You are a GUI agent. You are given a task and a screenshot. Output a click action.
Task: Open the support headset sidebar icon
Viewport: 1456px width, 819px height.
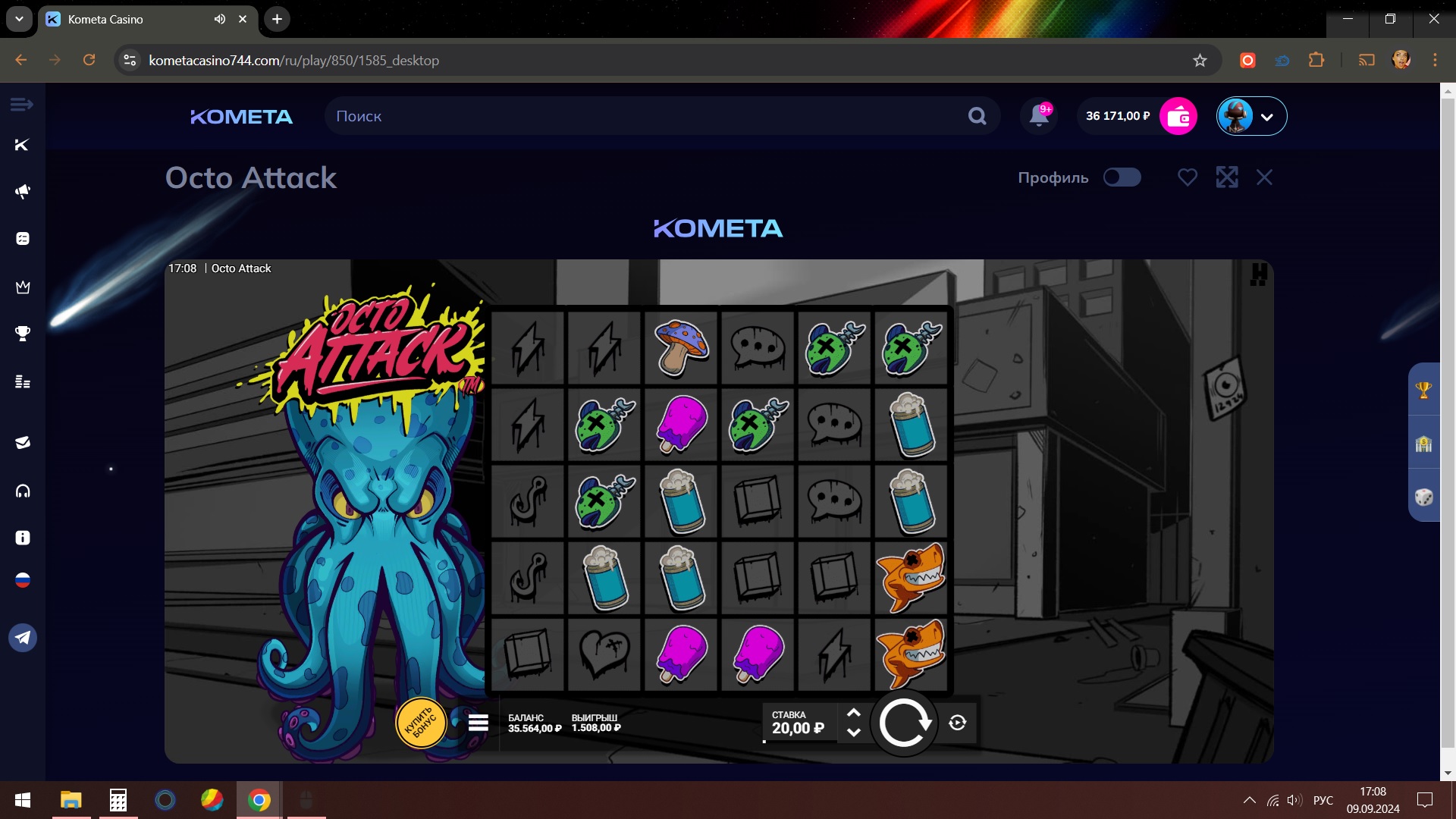point(23,491)
